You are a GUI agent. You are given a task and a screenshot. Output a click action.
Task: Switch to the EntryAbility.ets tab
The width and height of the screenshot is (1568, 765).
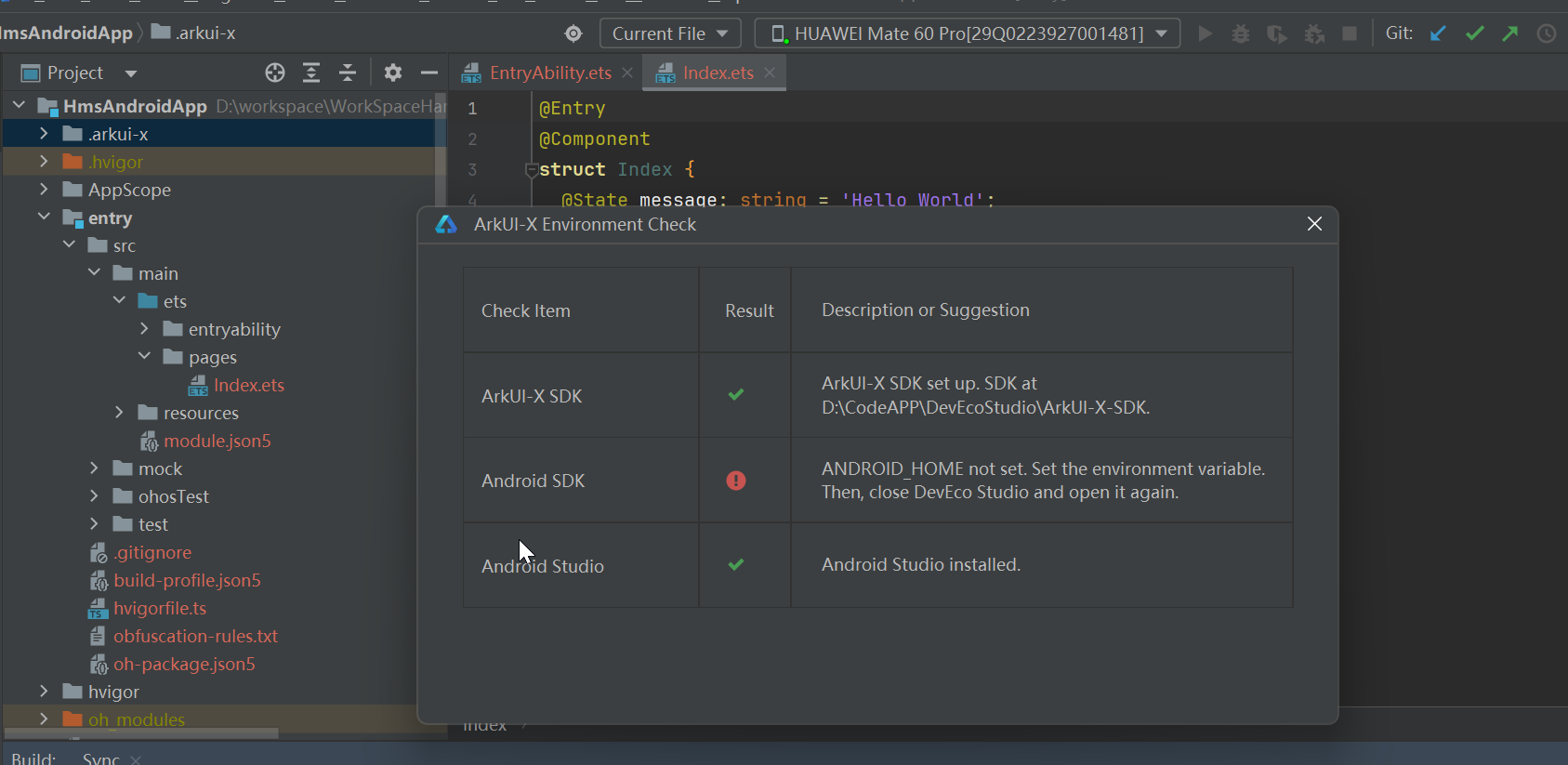coord(549,73)
